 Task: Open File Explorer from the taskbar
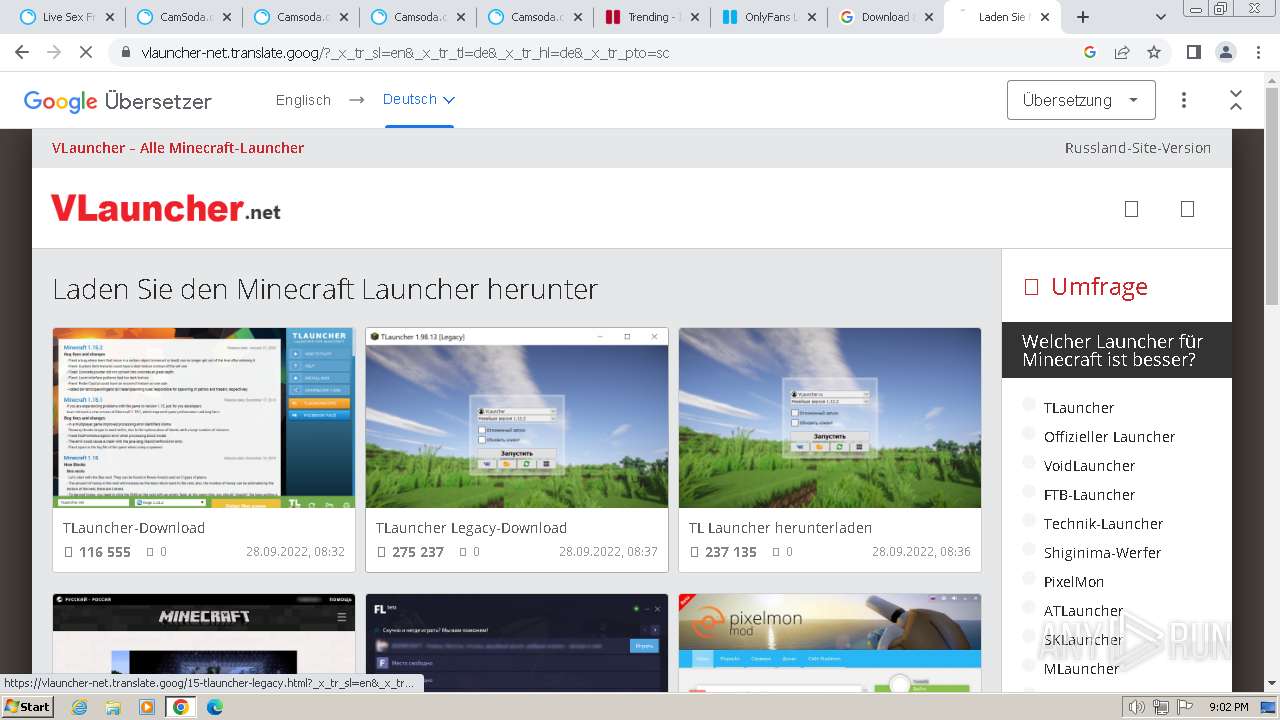tap(113, 707)
